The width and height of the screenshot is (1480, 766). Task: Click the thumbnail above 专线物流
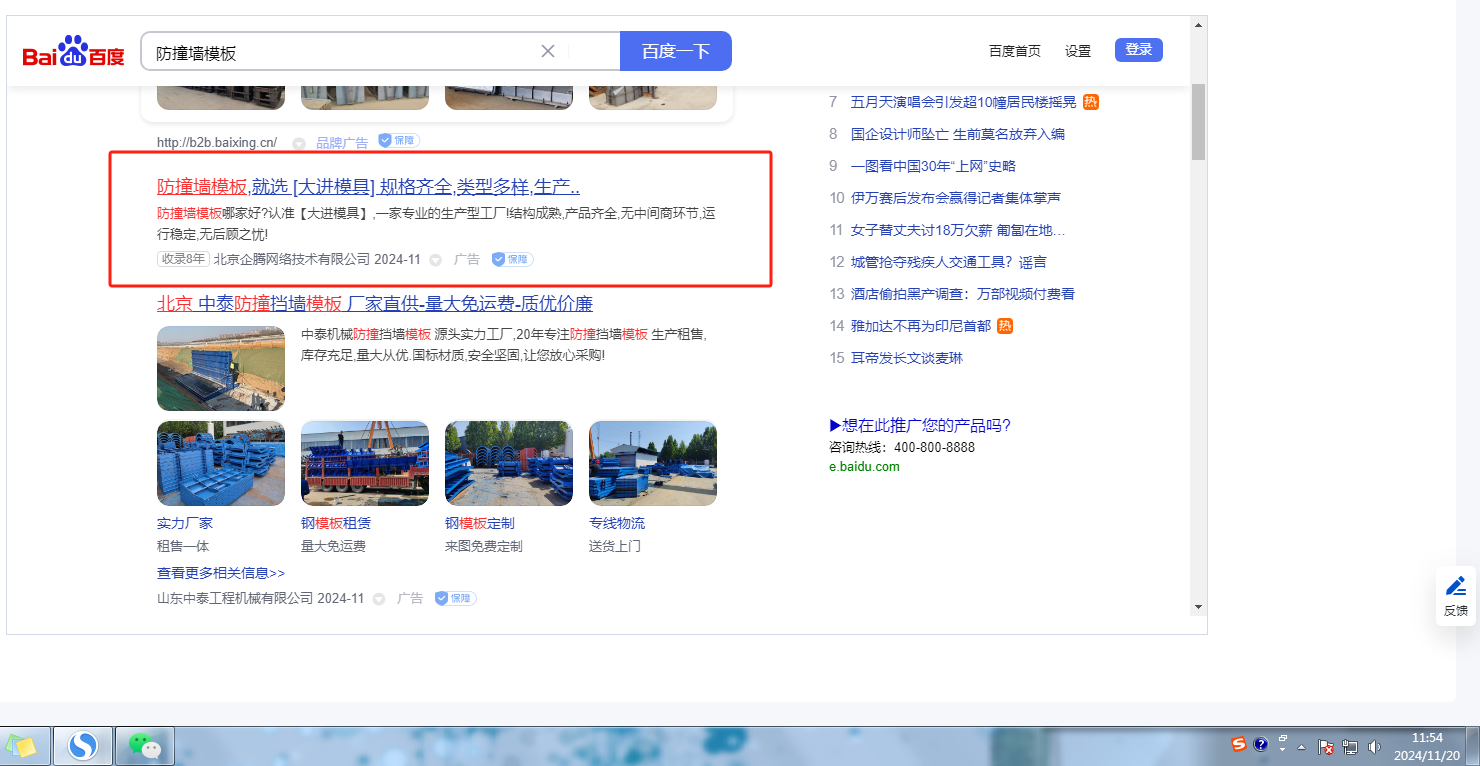653,463
